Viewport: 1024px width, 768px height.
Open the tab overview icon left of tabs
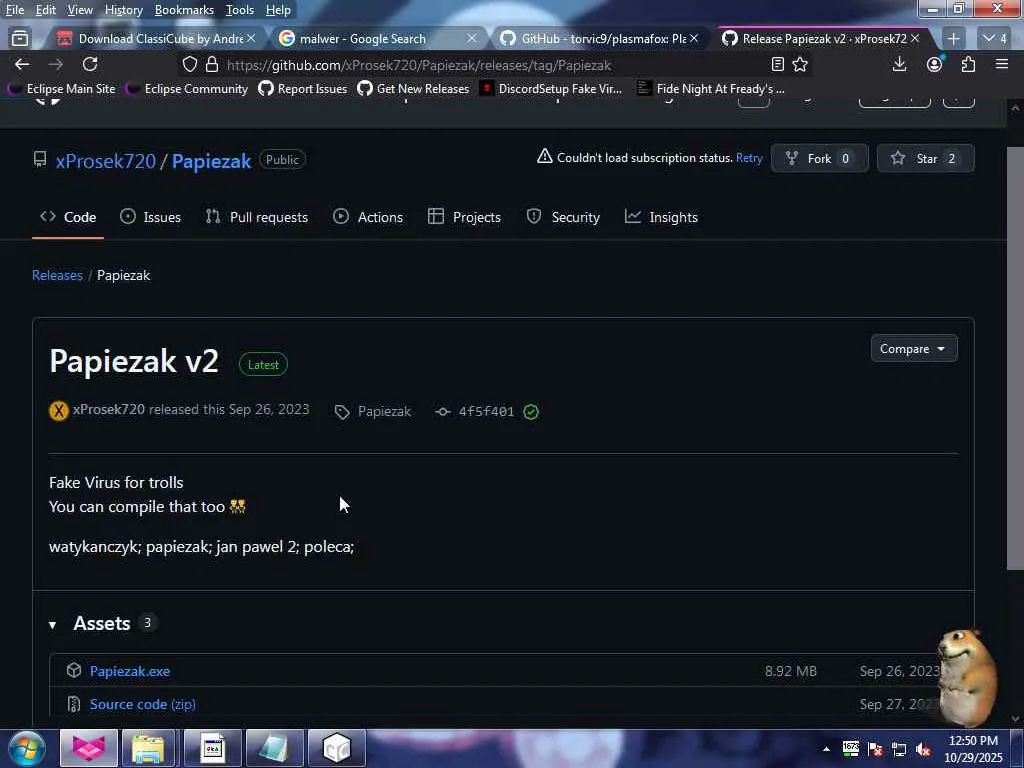click(x=20, y=39)
